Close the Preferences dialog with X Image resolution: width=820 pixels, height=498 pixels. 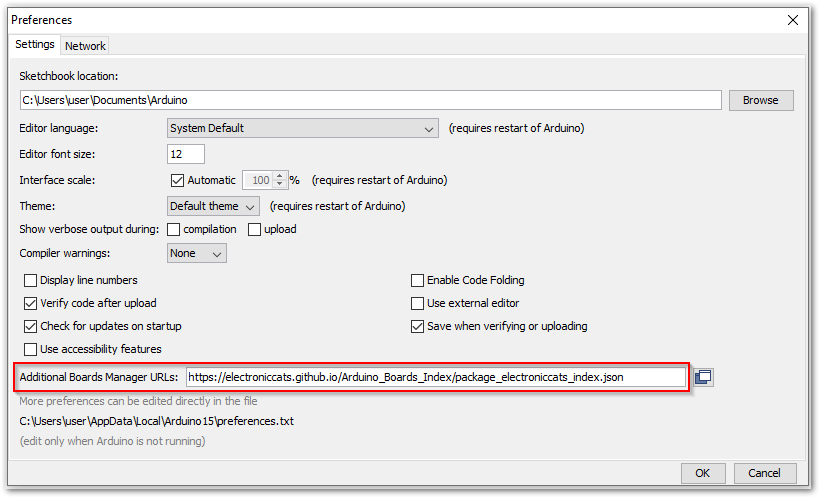tap(793, 20)
